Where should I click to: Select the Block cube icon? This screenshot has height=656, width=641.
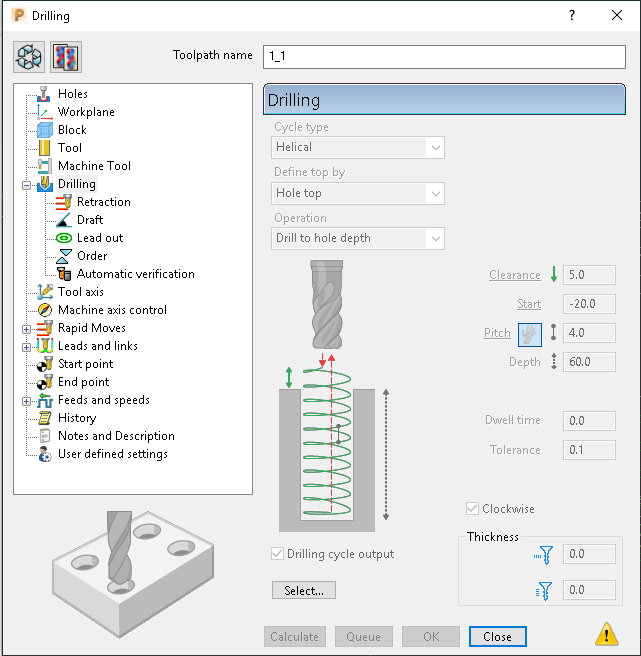point(44,130)
